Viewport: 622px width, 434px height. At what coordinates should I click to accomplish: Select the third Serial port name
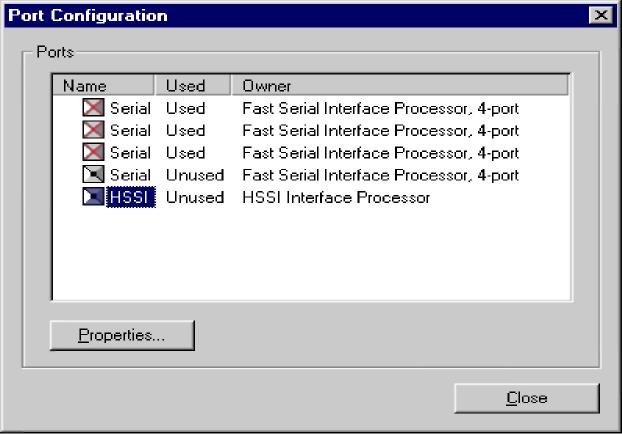(130, 153)
